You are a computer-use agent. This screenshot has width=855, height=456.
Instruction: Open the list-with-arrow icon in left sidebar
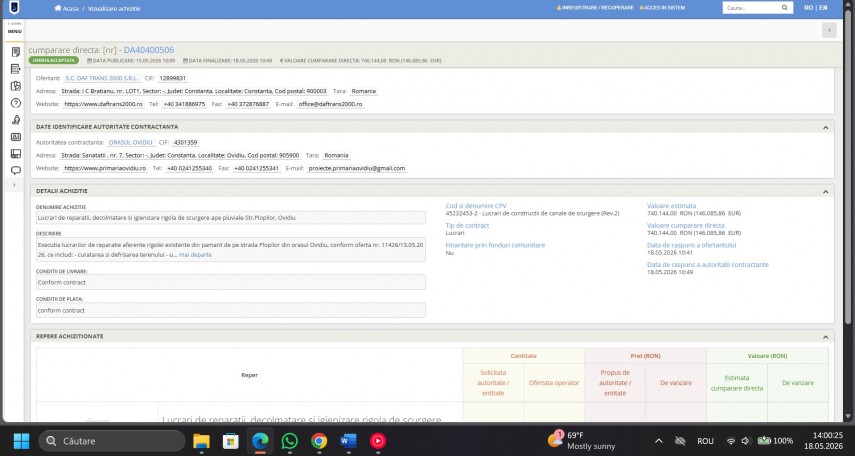16,69
